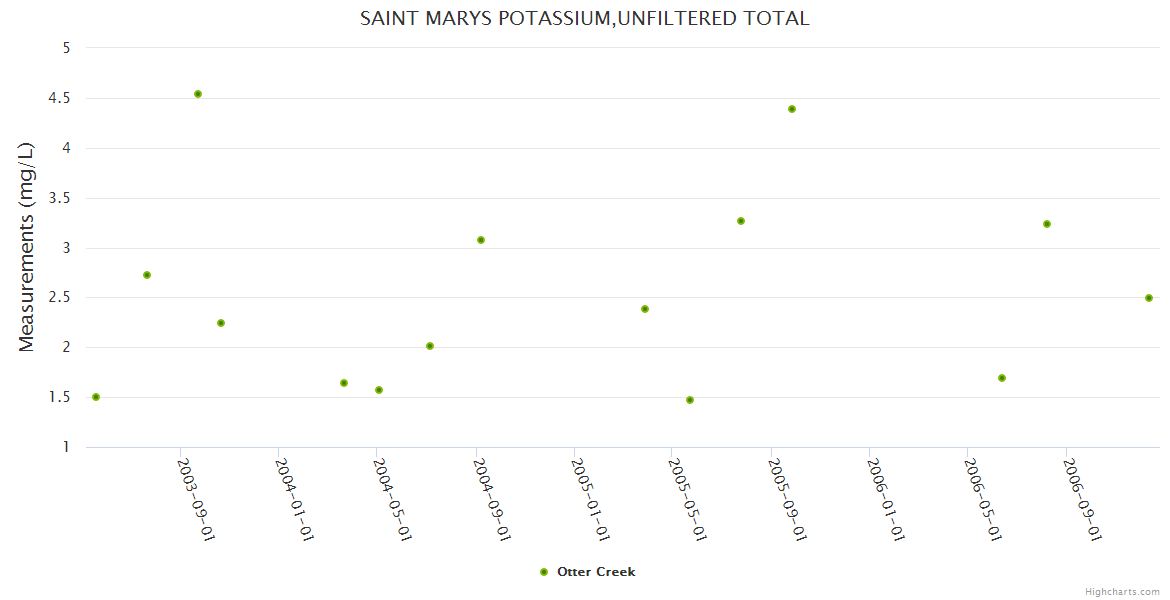Viewport: 1170px width, 600px height.
Task: Select the 1.7 mg/L point after 2006-05-01
Action: click(1002, 378)
